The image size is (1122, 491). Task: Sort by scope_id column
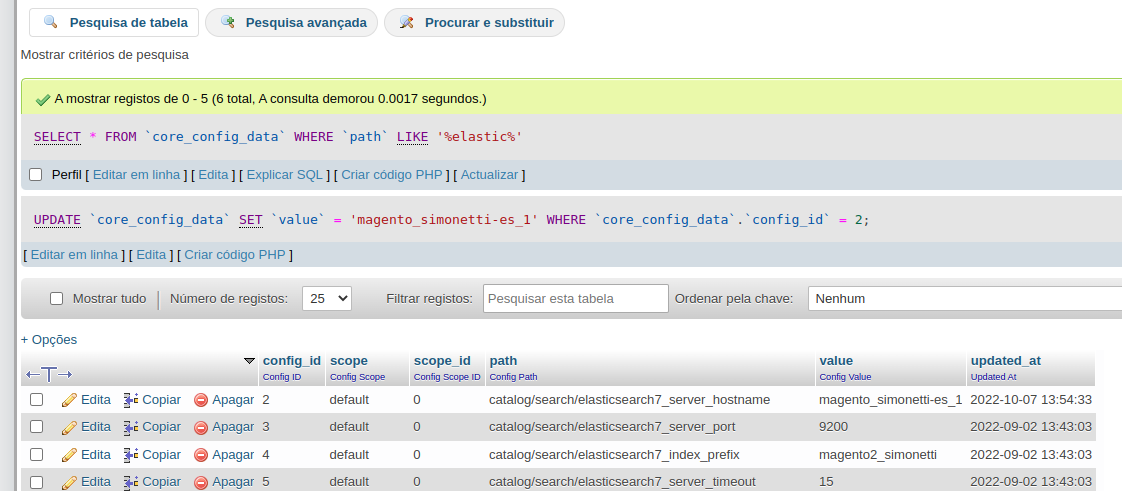[x=442, y=361]
